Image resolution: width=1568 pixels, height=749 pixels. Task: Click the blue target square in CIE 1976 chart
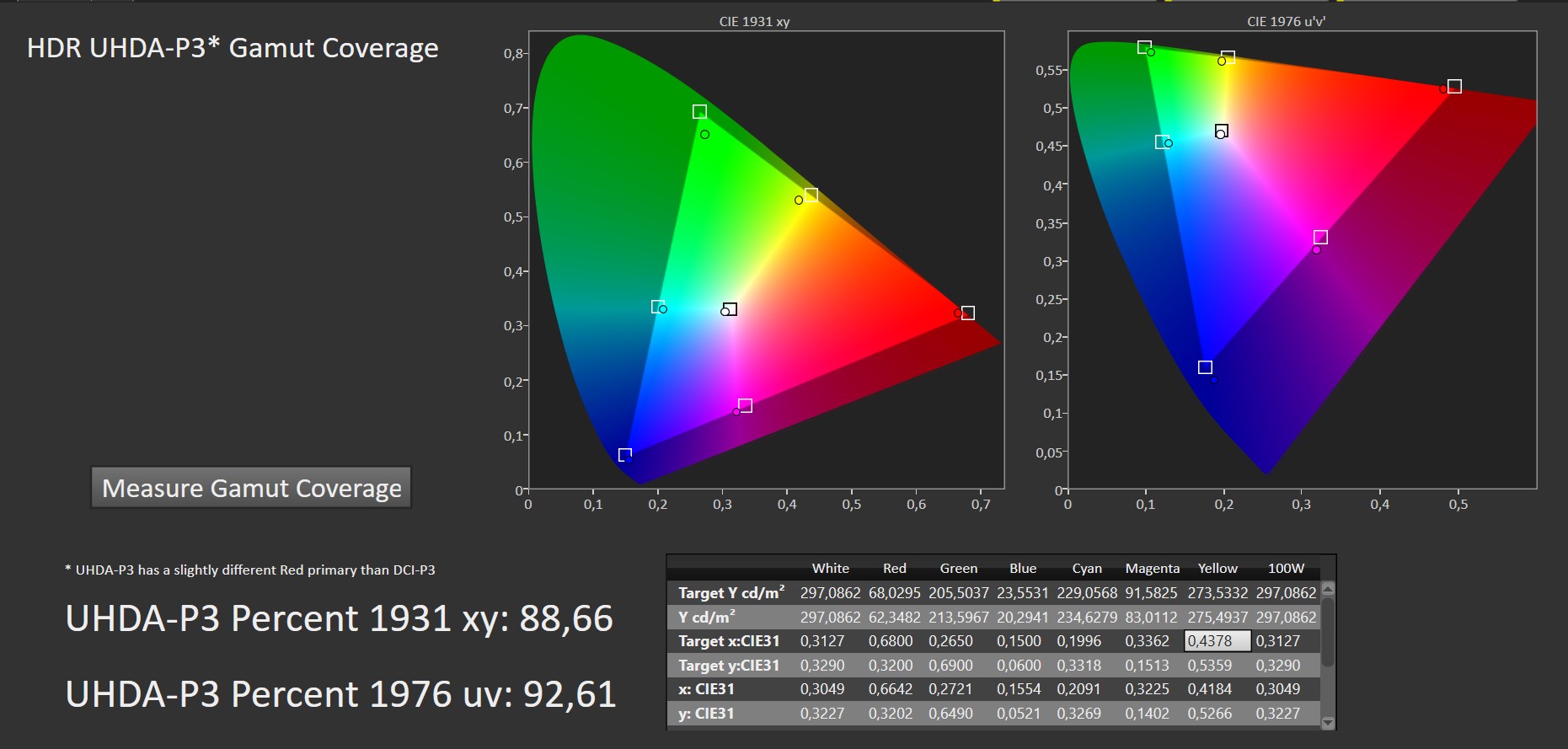pyautogui.click(x=1205, y=367)
